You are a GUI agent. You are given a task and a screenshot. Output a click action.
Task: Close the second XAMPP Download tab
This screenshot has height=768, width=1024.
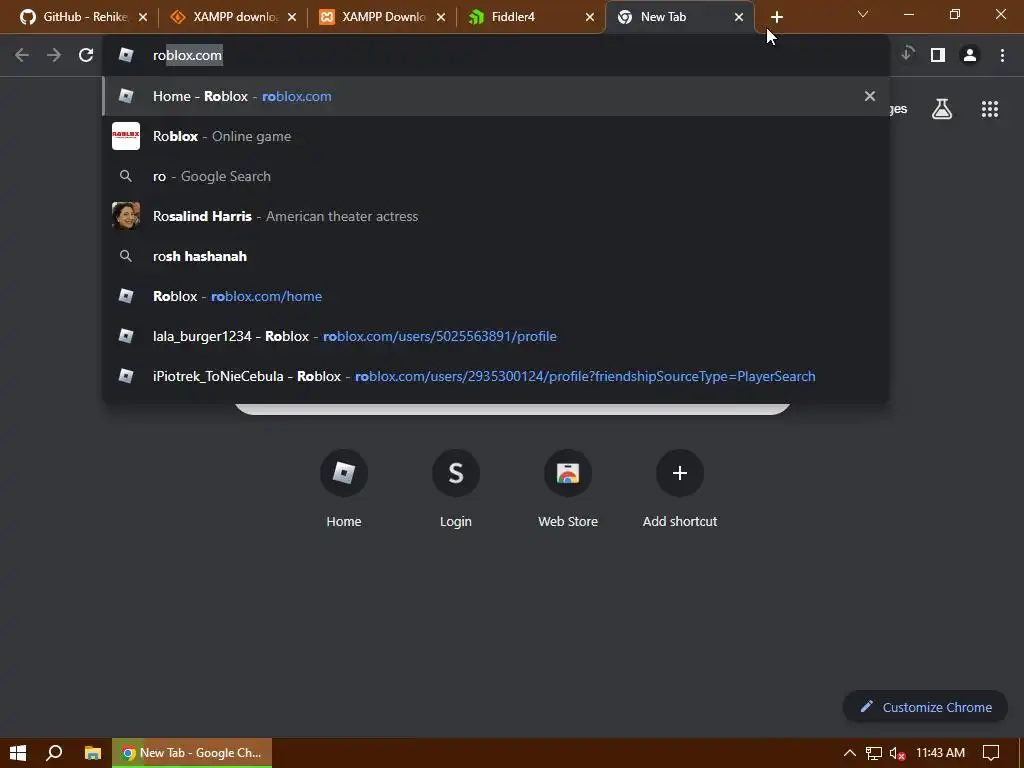tap(441, 17)
